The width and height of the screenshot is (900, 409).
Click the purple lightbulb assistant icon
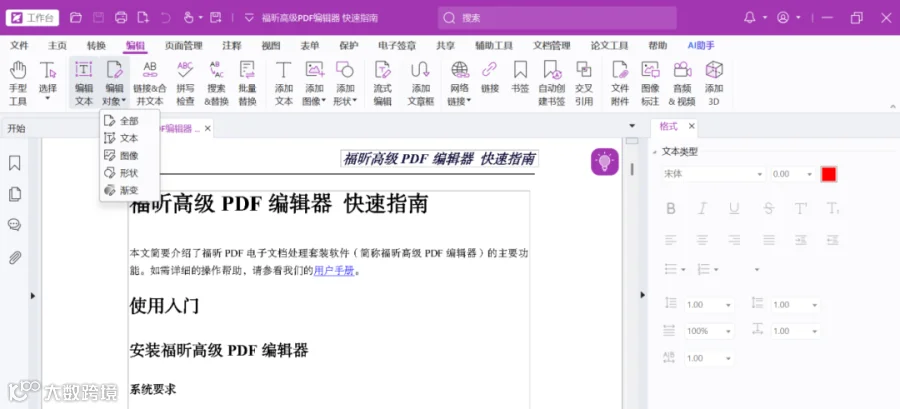pos(604,162)
